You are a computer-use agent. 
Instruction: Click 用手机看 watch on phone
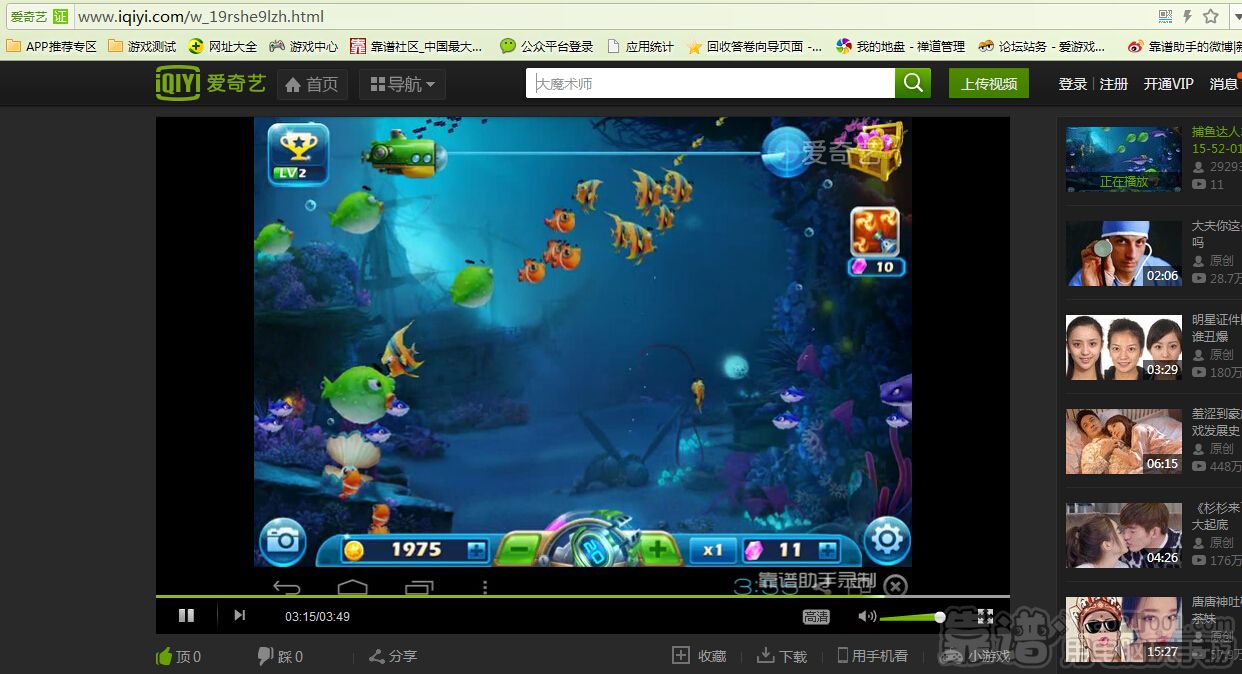[x=873, y=656]
